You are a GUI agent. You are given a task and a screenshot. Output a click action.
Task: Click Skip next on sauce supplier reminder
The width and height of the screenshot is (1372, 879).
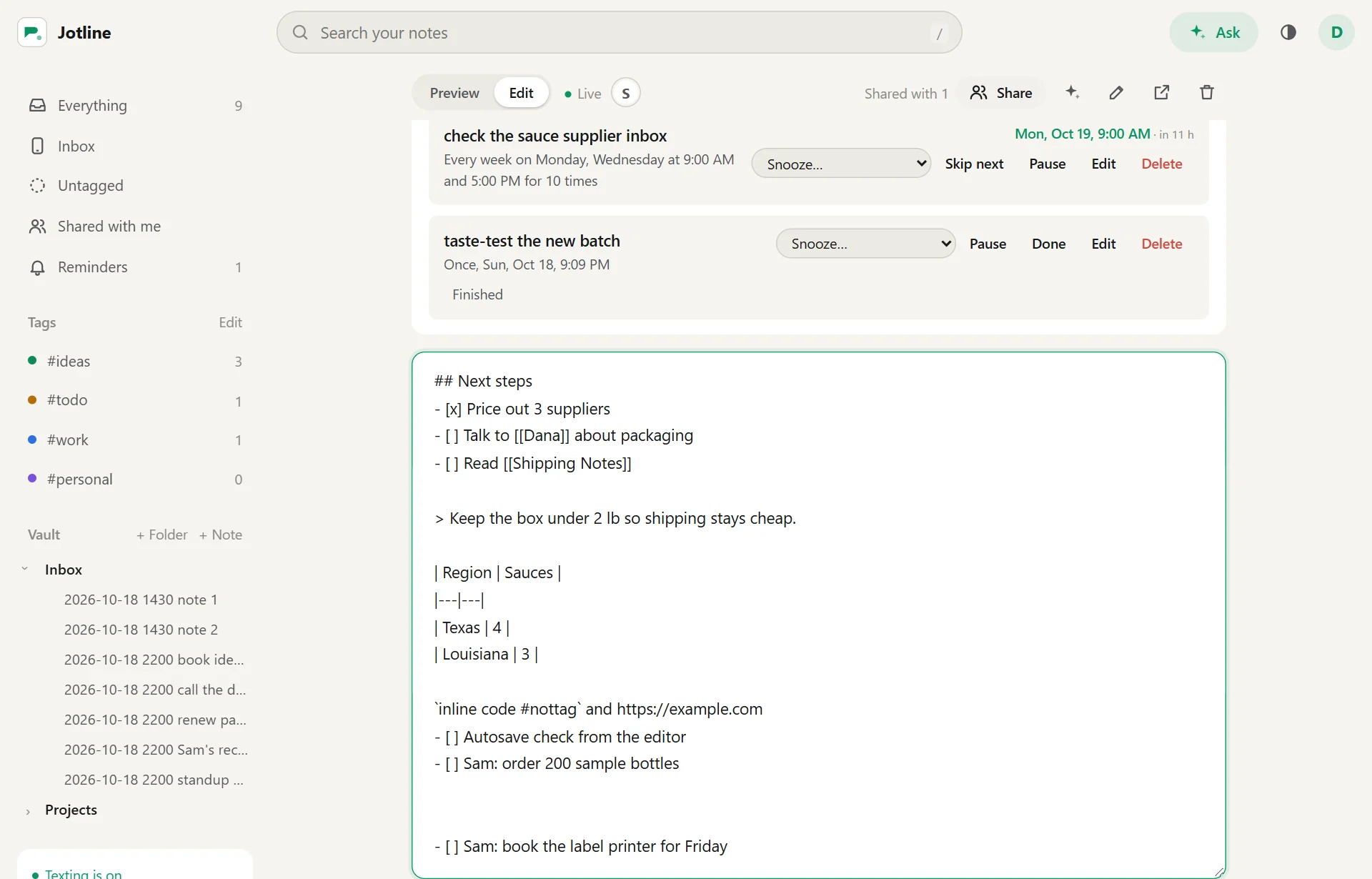(974, 164)
